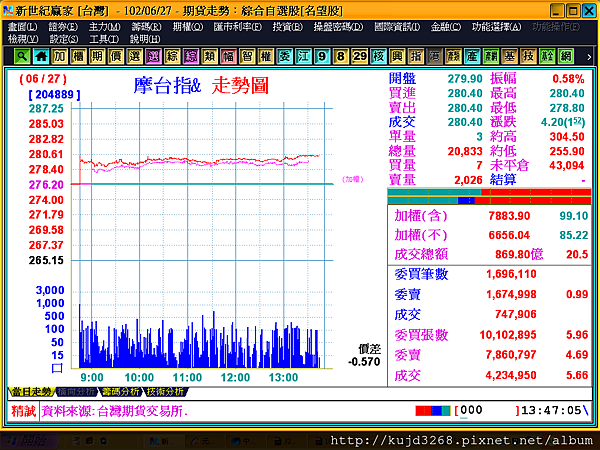Select the number 8 toolbar icon

[x=341, y=56]
